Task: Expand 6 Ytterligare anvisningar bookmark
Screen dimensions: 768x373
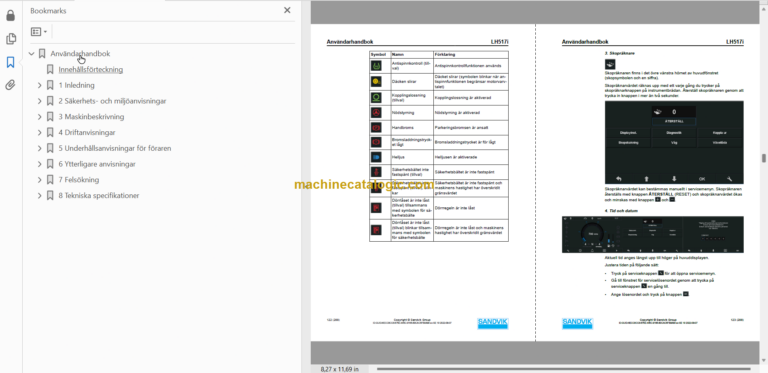Action: pyautogui.click(x=40, y=164)
